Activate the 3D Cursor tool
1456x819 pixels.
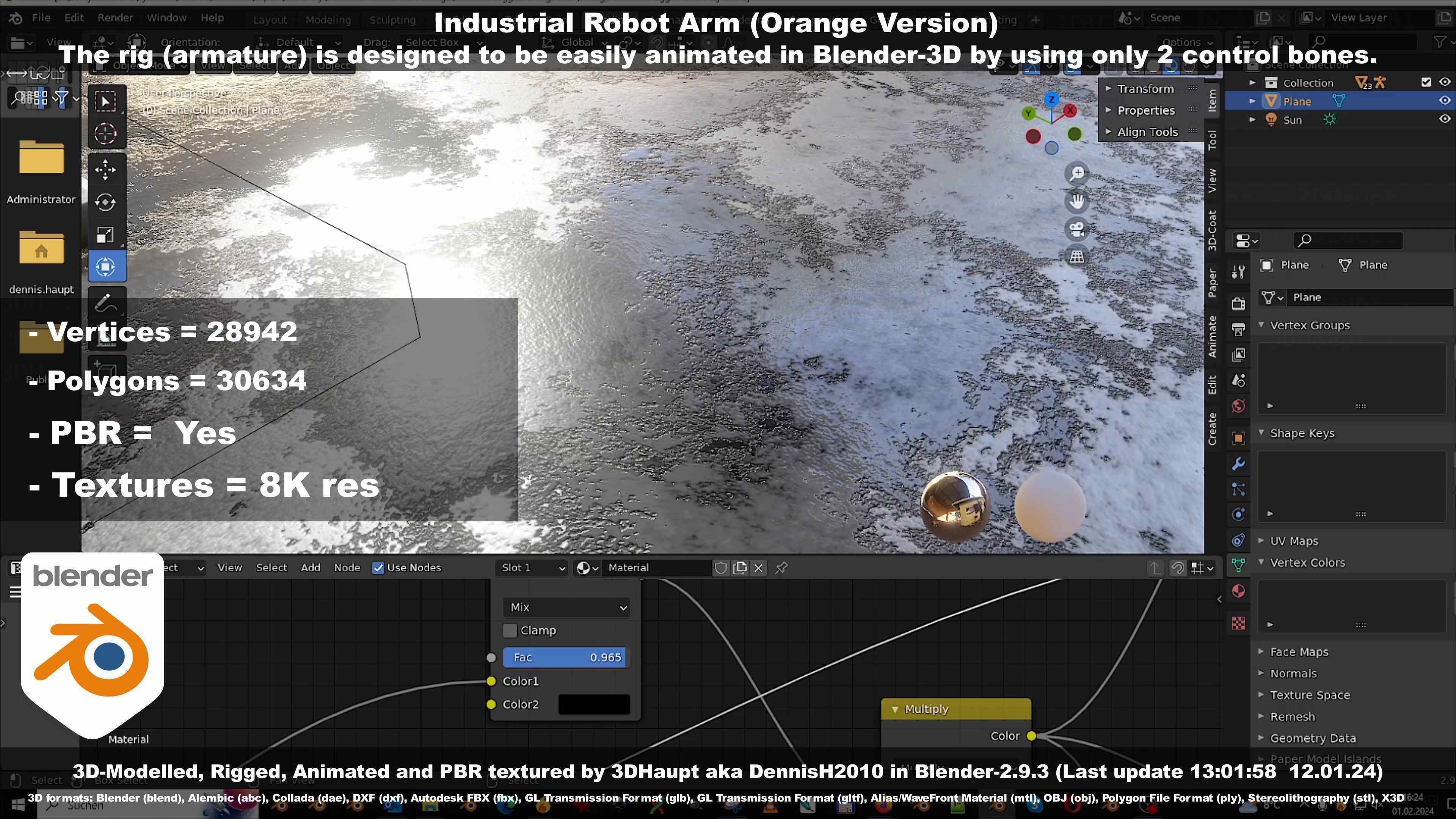coord(106,134)
